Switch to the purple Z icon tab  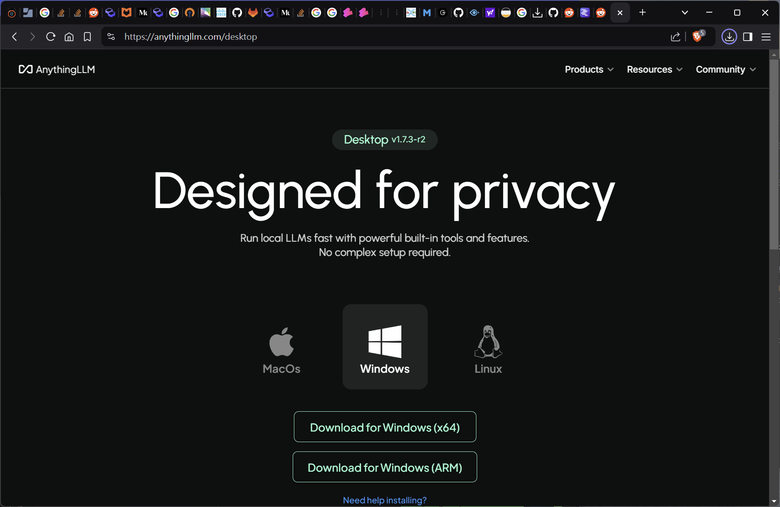point(585,13)
